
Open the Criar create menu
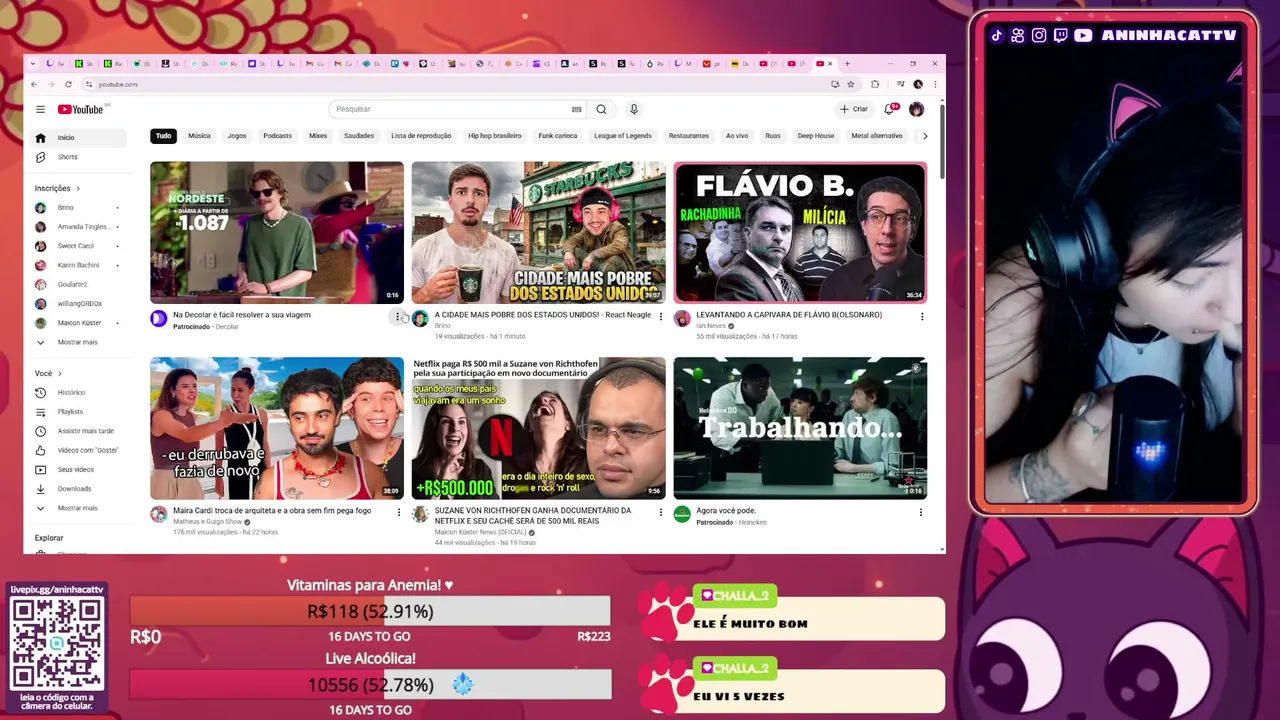854,109
